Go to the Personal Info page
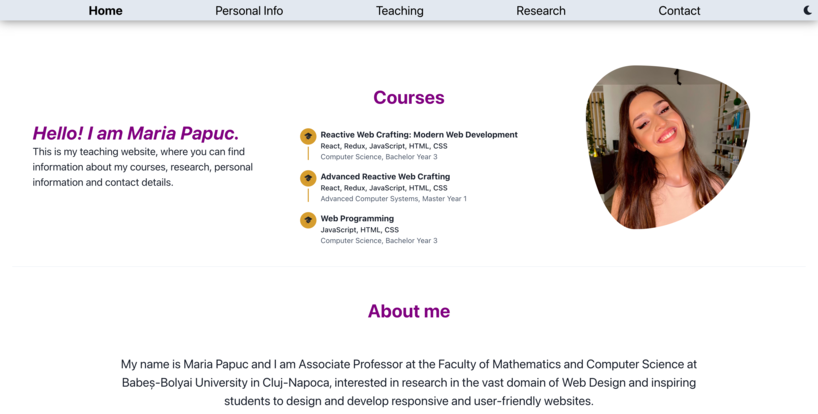The width and height of the screenshot is (818, 414). click(x=249, y=10)
